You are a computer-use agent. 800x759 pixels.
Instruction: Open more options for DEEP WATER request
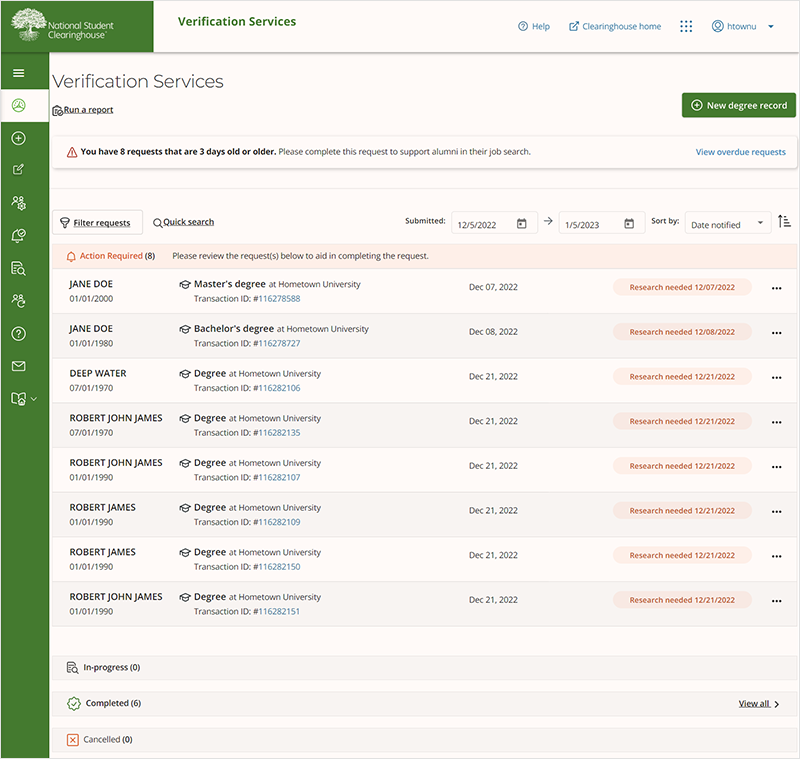coord(777,378)
